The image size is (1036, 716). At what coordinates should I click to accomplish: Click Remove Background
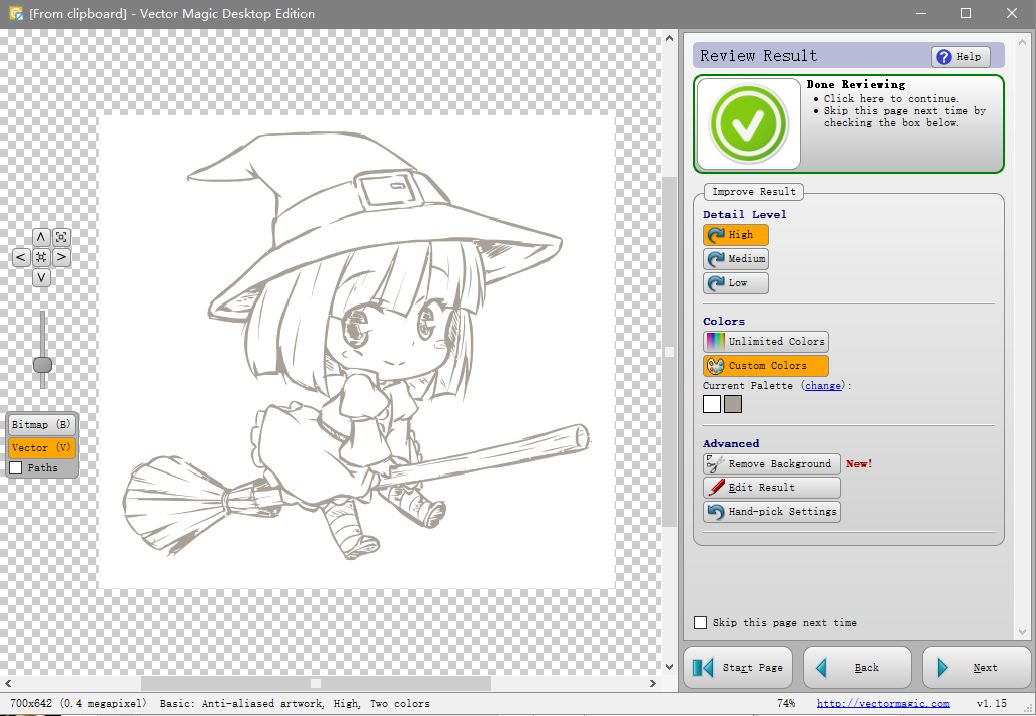click(772, 464)
